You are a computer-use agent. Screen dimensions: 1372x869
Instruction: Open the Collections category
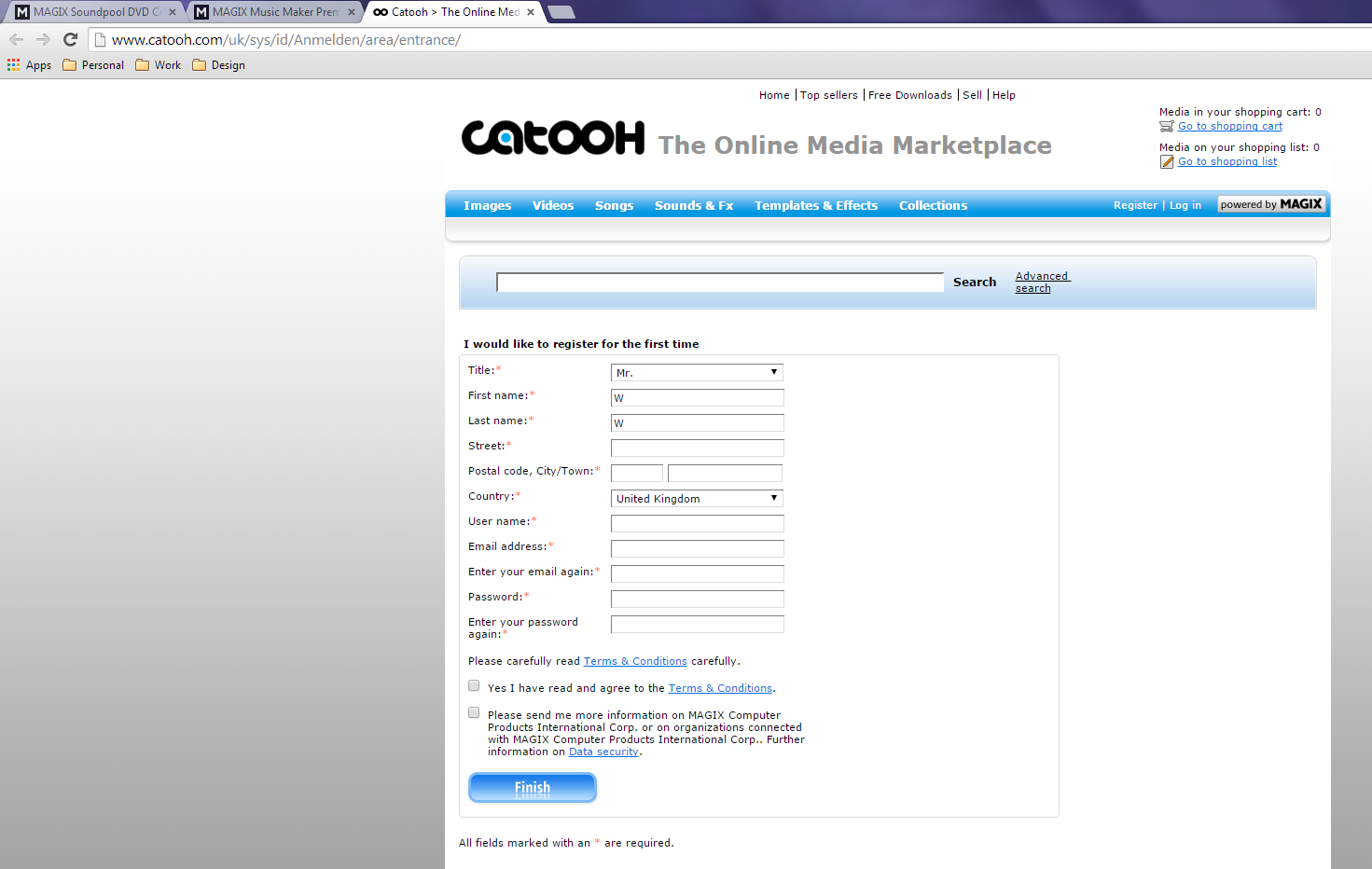tap(933, 205)
